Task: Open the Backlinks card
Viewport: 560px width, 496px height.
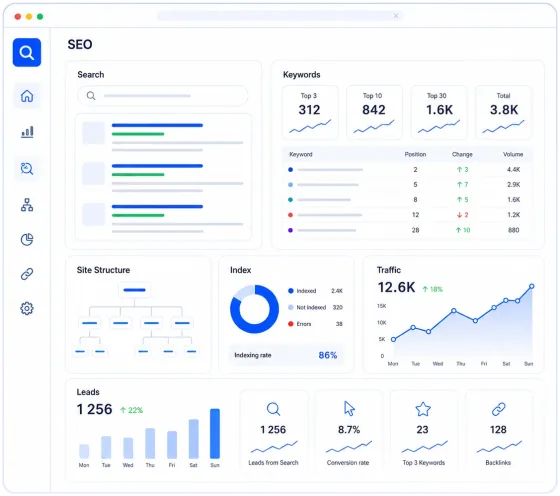Action: (499, 431)
